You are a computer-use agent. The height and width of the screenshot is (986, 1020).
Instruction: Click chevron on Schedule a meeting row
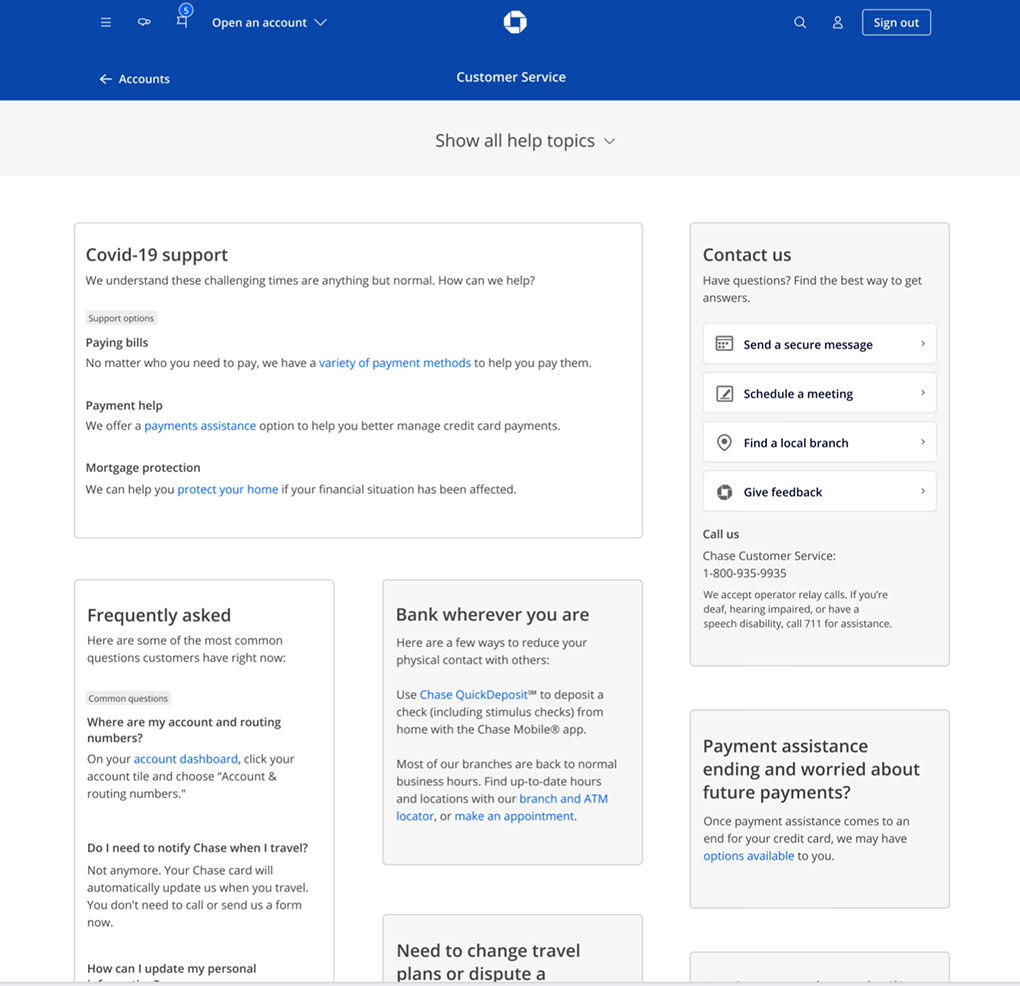(922, 393)
